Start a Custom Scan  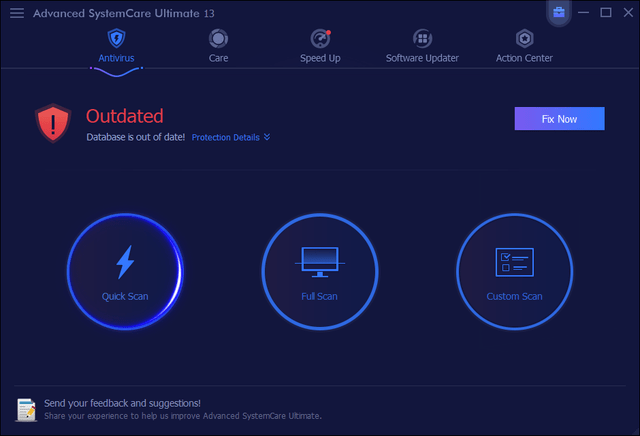coord(515,271)
